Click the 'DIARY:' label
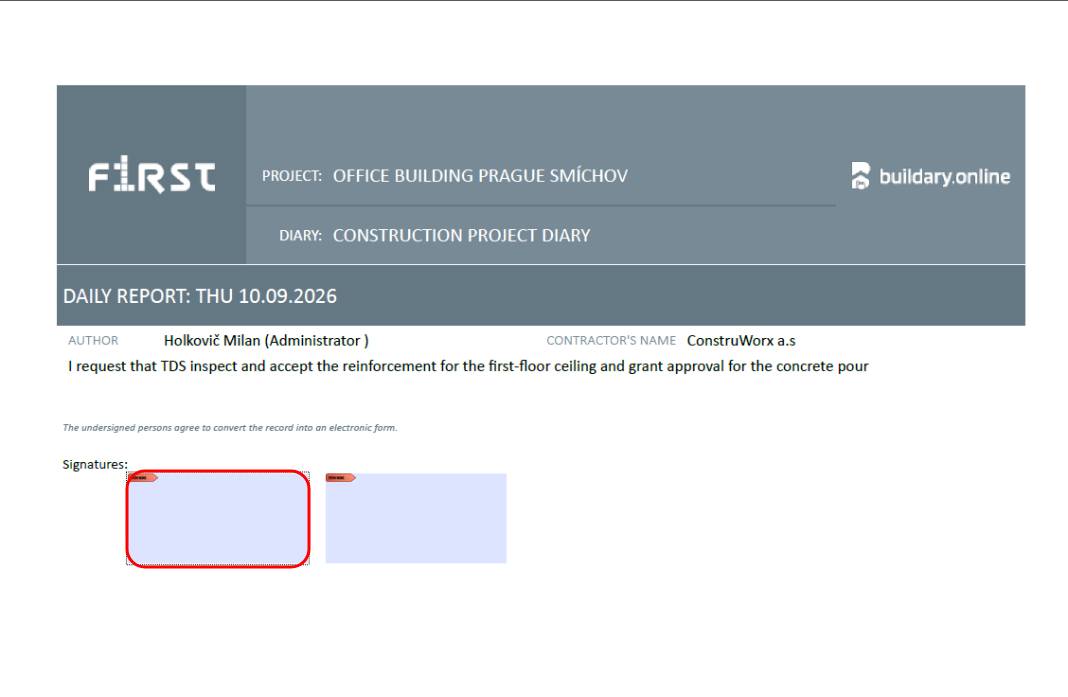 (x=300, y=236)
